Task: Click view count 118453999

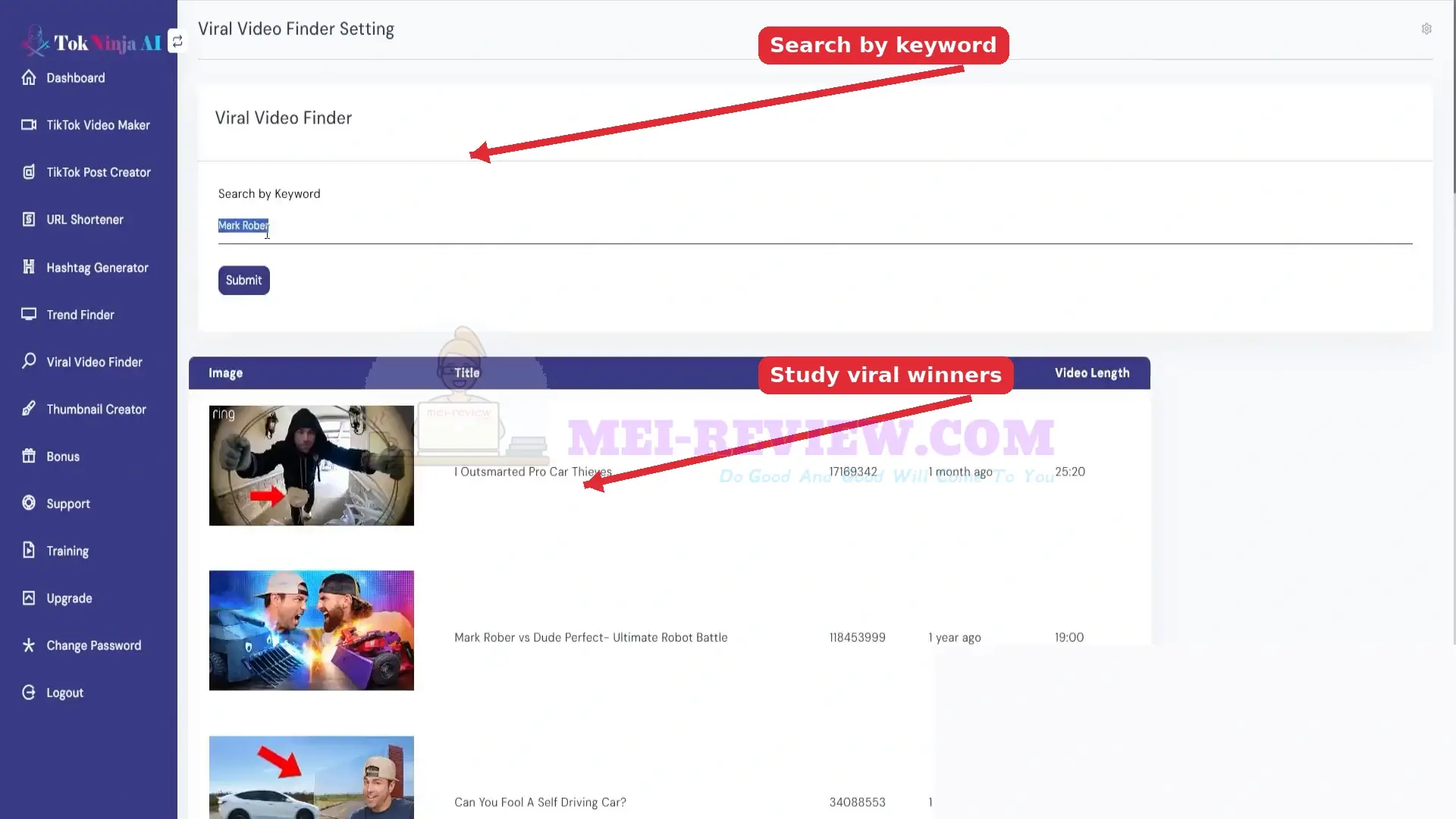Action: [858, 638]
